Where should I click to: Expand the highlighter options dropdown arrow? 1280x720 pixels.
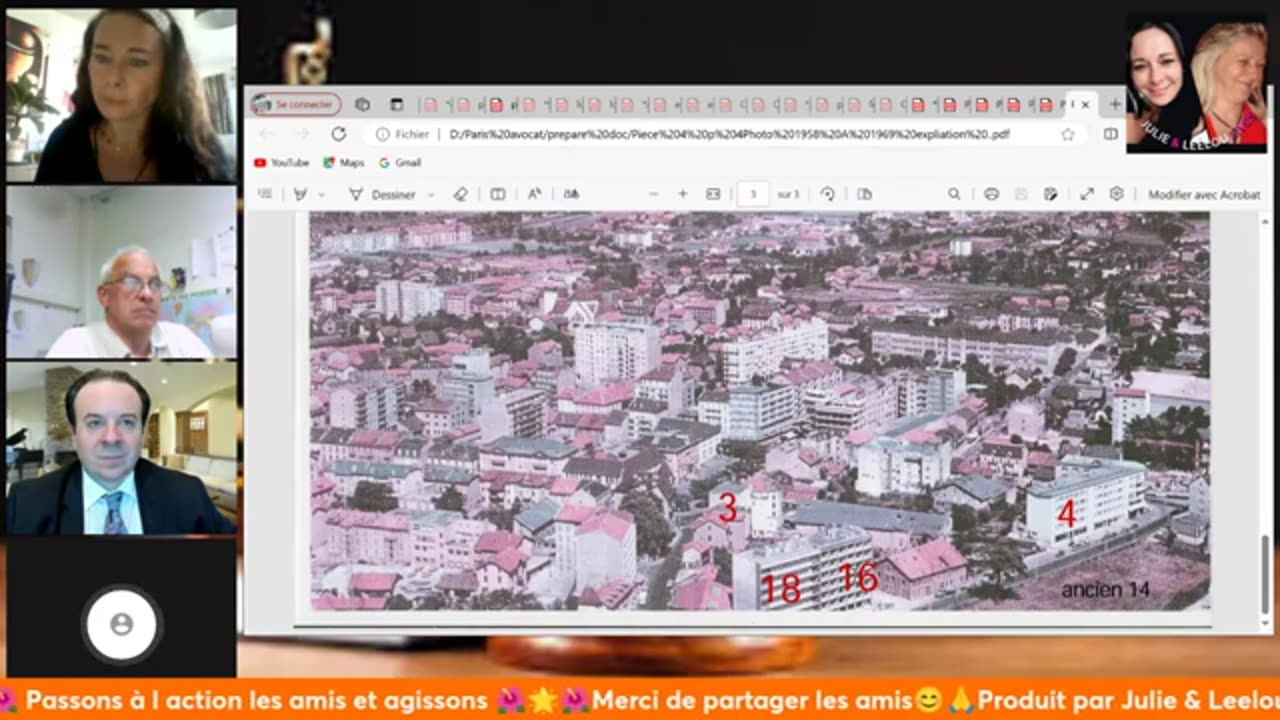(x=320, y=194)
